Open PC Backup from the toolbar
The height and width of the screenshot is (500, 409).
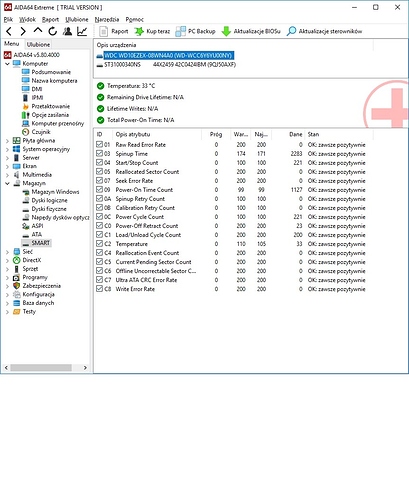tap(195, 31)
